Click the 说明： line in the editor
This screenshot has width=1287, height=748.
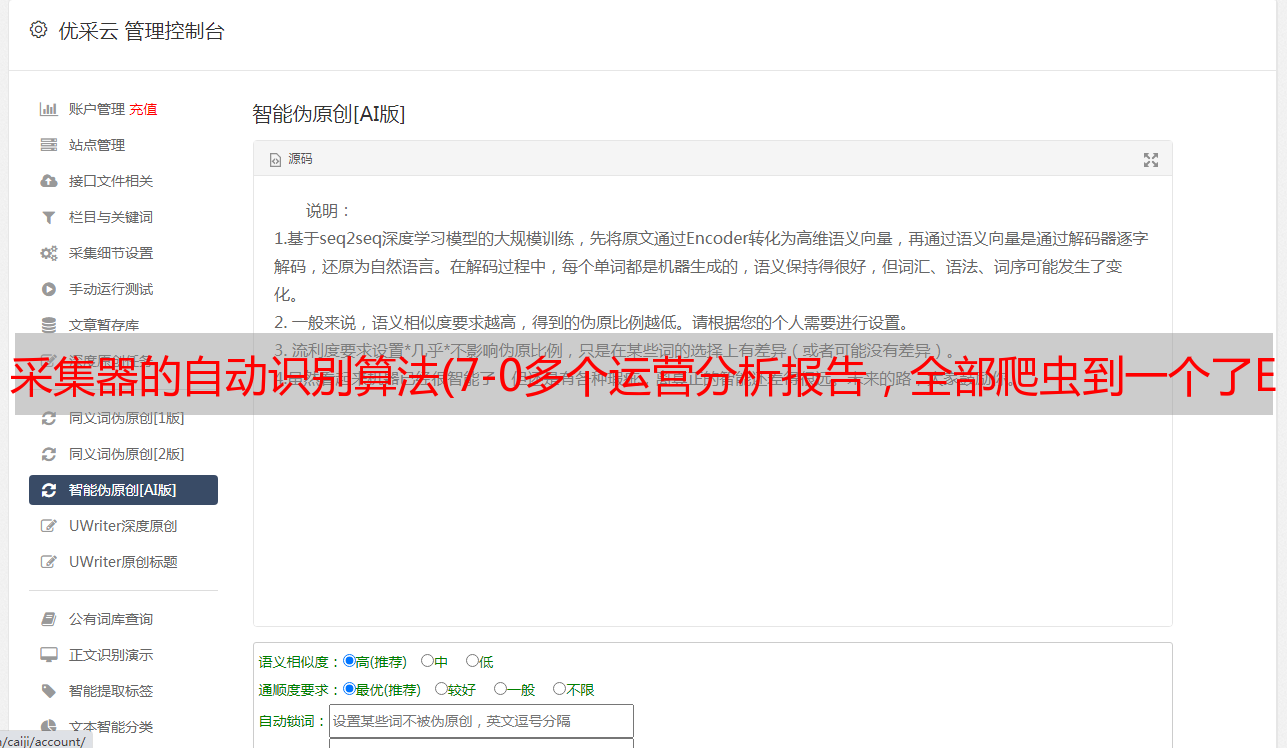[x=329, y=211]
